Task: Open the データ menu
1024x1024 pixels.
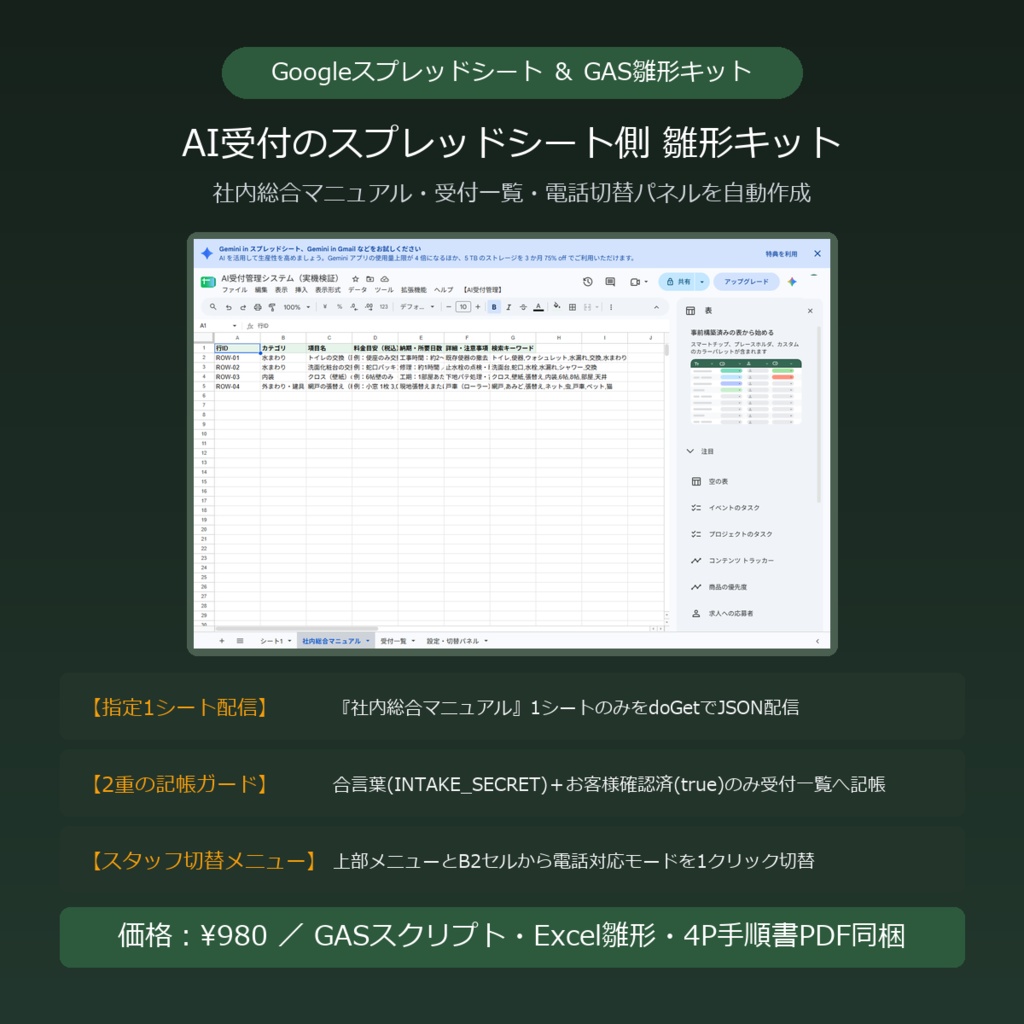Action: (357, 290)
